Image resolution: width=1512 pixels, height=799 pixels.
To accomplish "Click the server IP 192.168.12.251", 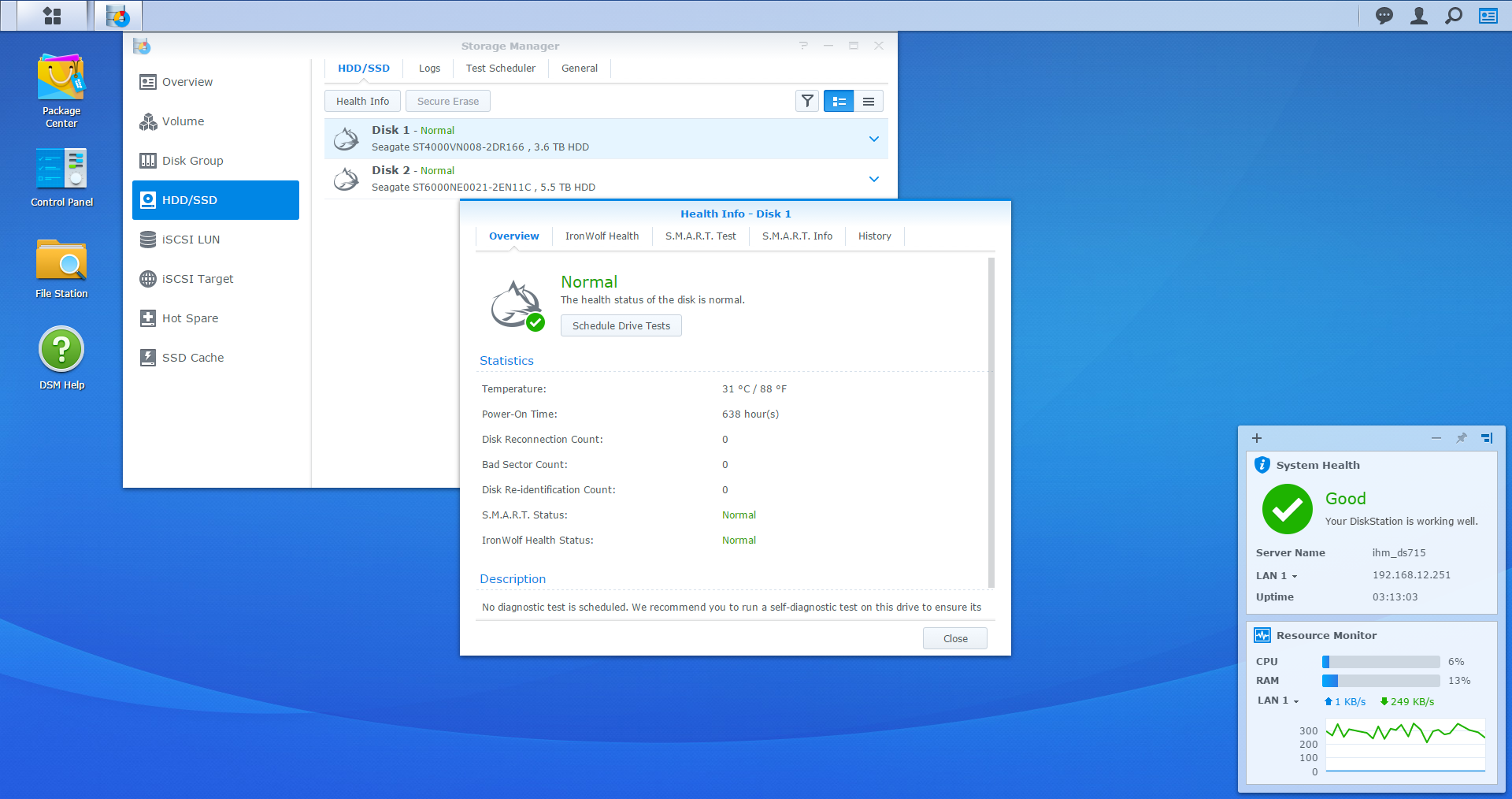I will coord(1411,575).
